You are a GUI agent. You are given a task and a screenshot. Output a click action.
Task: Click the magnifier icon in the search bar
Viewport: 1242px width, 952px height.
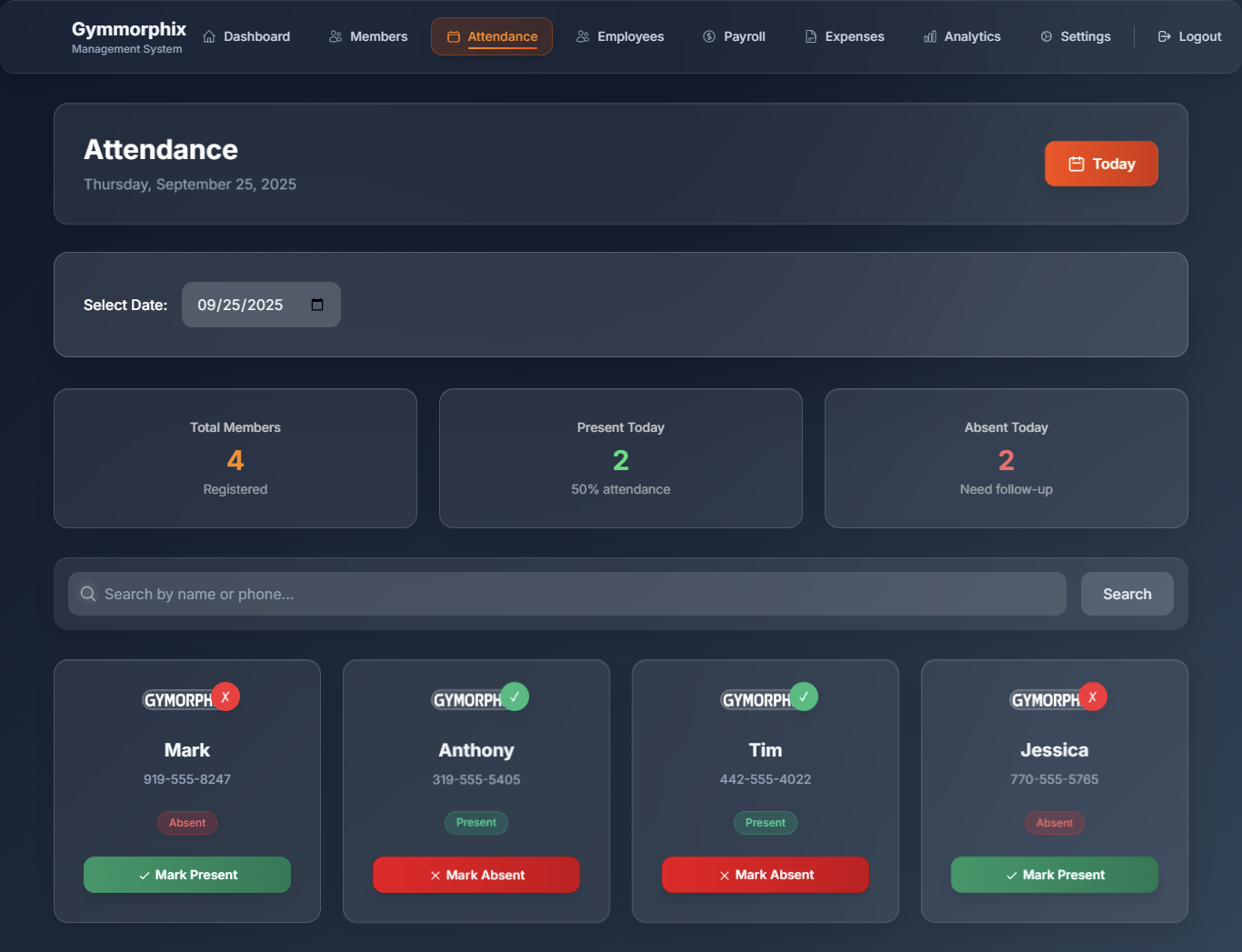pyautogui.click(x=88, y=594)
